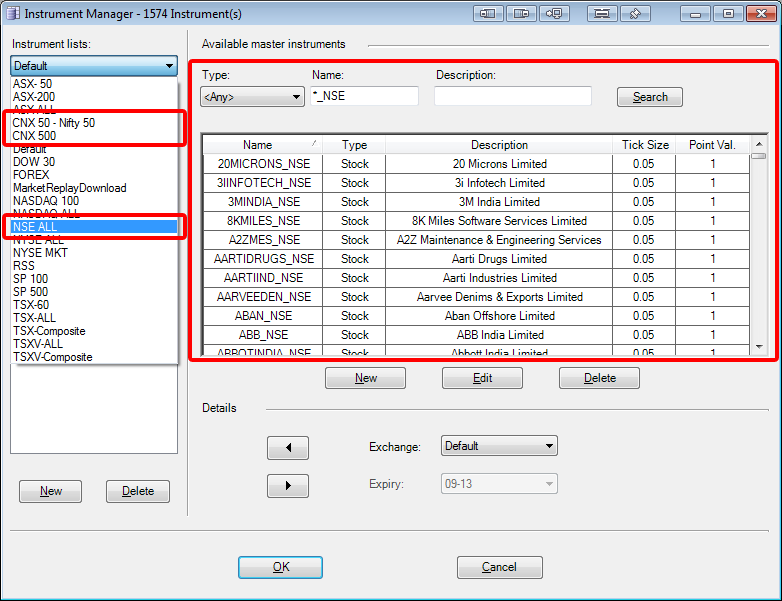Select NSE ALL list entry
This screenshot has height=601, width=782.
coord(94,227)
